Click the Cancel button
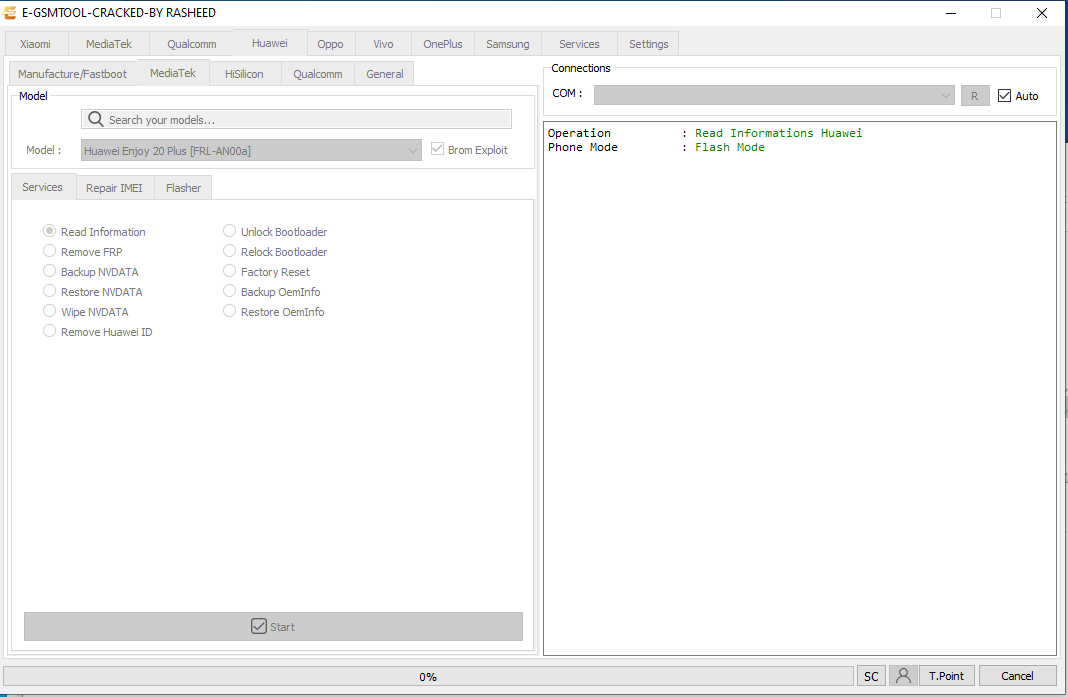This screenshot has height=697, width=1068. (1017, 676)
